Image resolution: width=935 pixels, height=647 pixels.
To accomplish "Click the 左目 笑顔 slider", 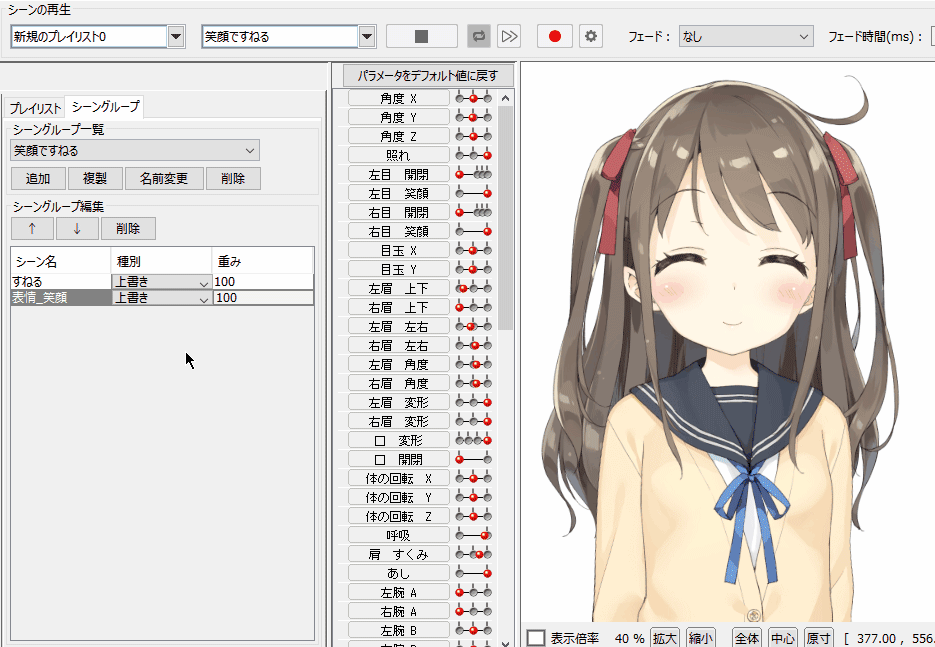I will [473, 193].
